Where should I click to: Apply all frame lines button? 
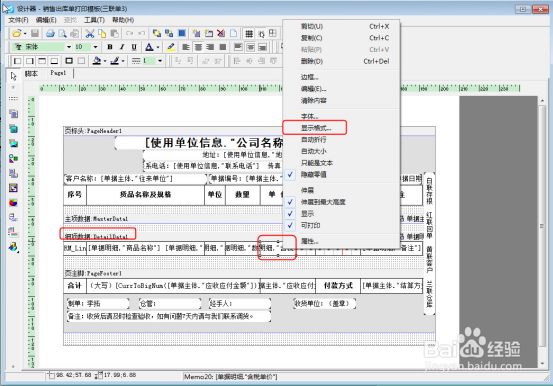[69, 61]
